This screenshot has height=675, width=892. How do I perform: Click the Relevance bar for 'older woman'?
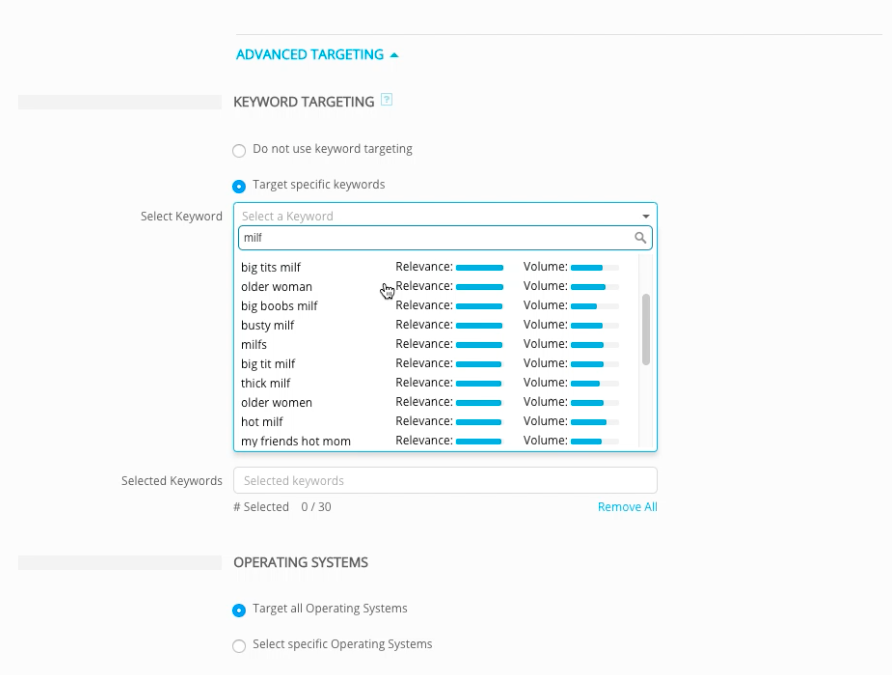[480, 287]
